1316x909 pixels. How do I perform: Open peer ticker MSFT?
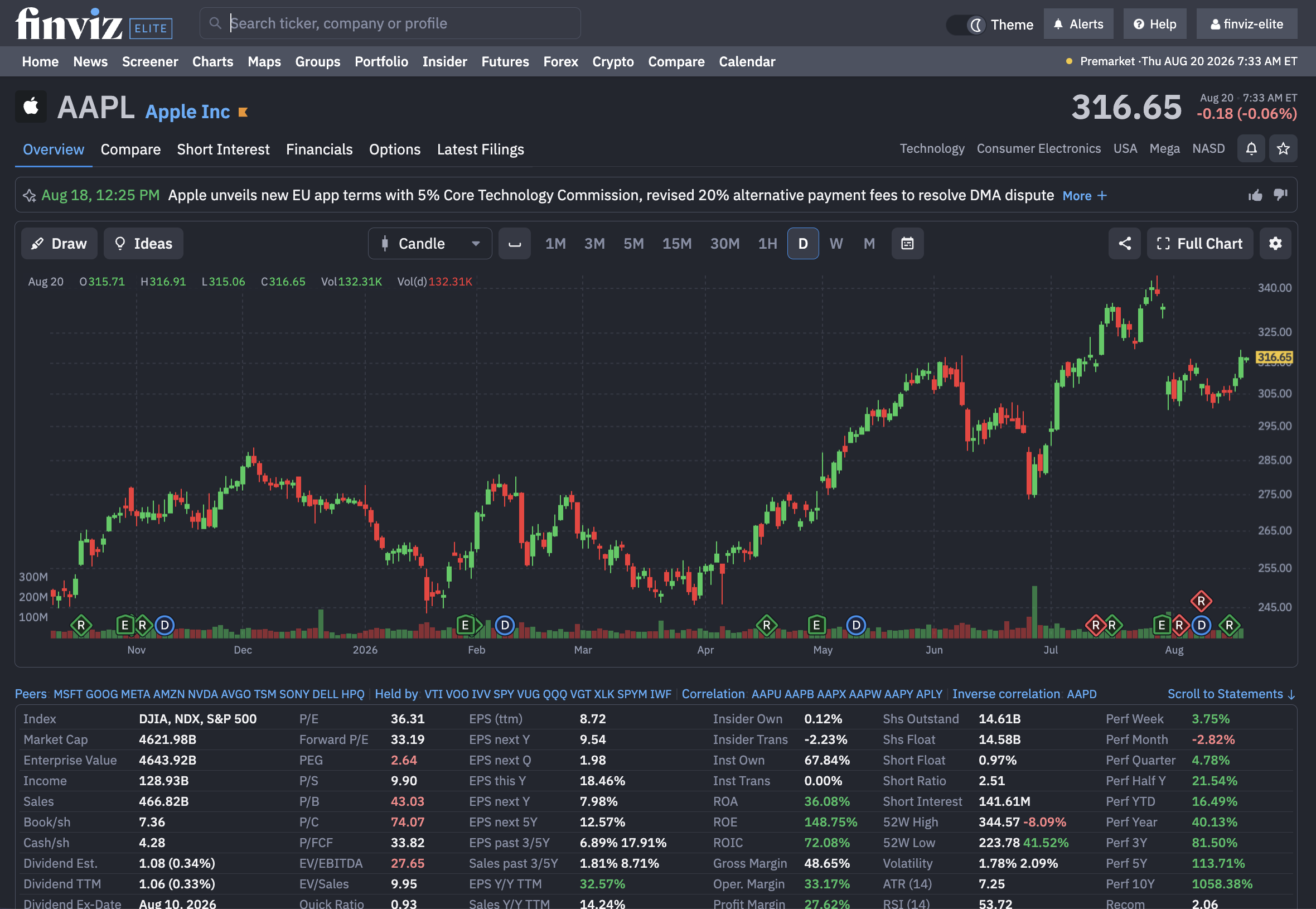[68, 694]
